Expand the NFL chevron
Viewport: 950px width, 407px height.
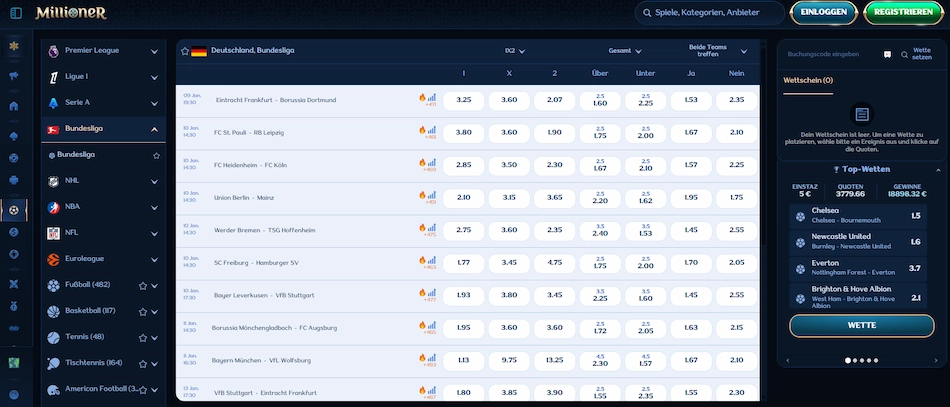[x=154, y=234]
